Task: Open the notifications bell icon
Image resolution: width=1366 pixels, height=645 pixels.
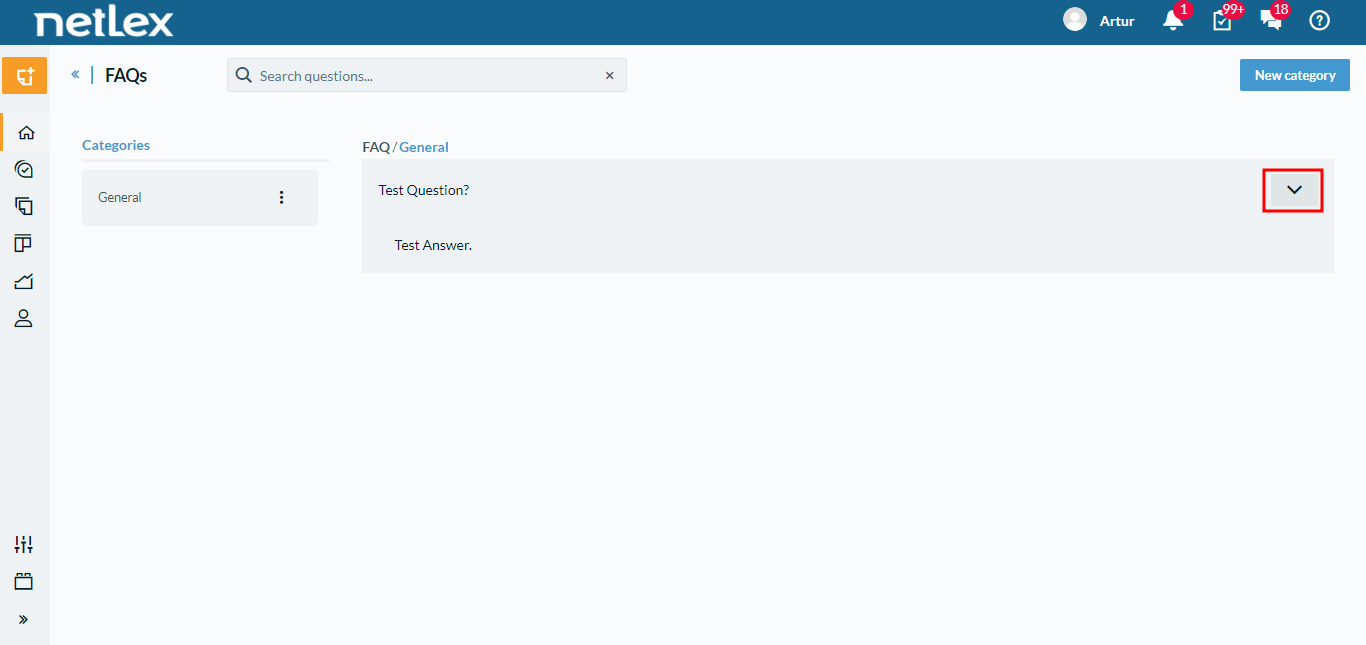Action: click(x=1173, y=20)
